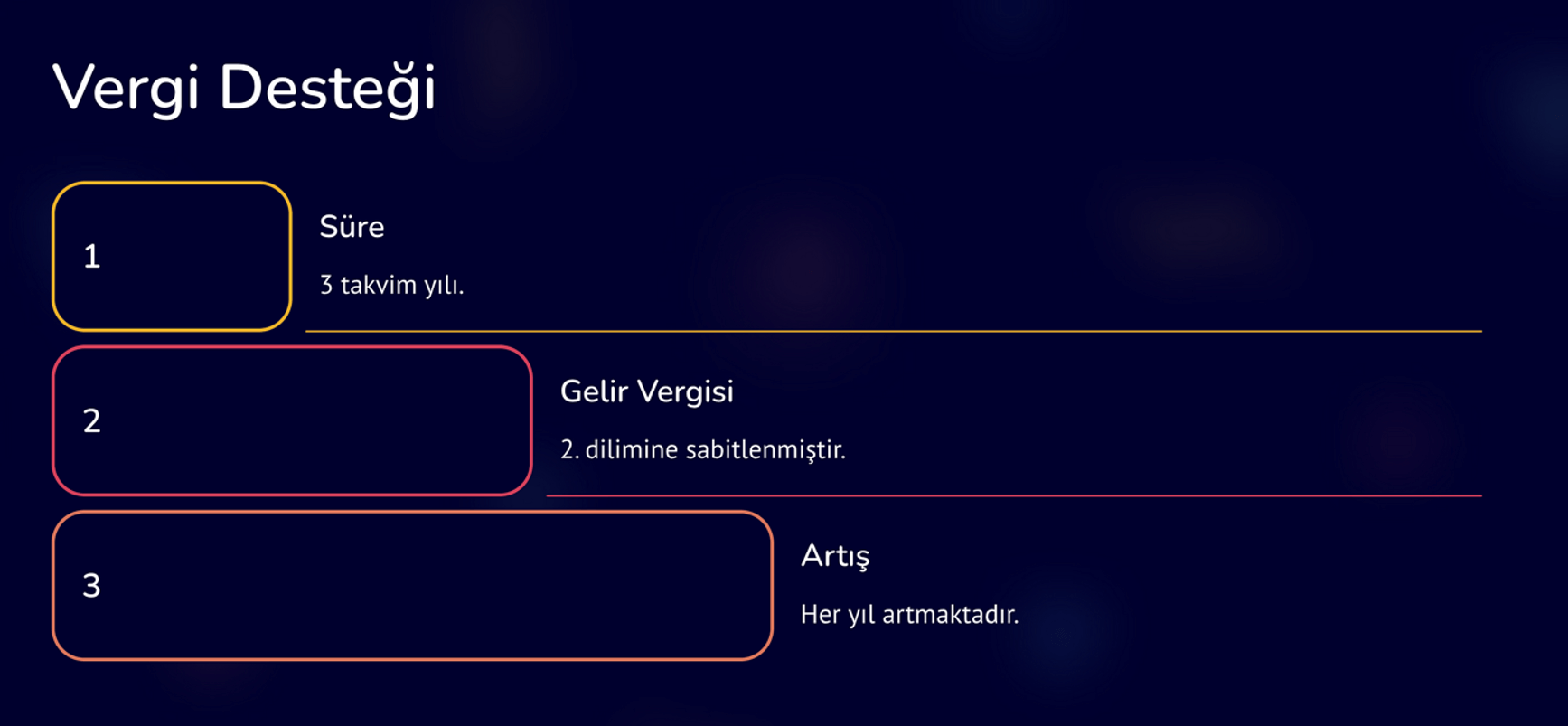Click the word 'dilimine' in the second item
Viewport: 1568px width, 726px height.
pos(632,449)
